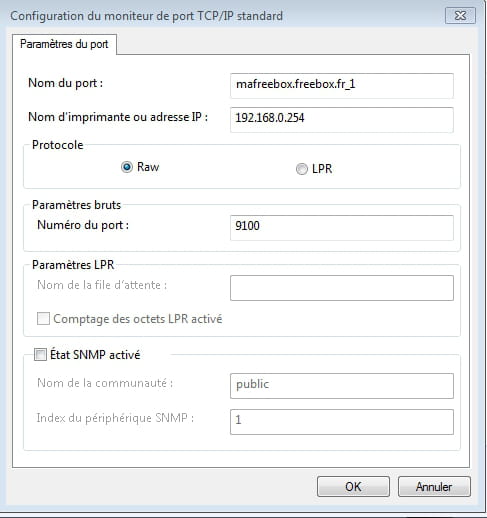Click the Nom du port text field
Image resolution: width=487 pixels, height=518 pixels.
click(342, 86)
